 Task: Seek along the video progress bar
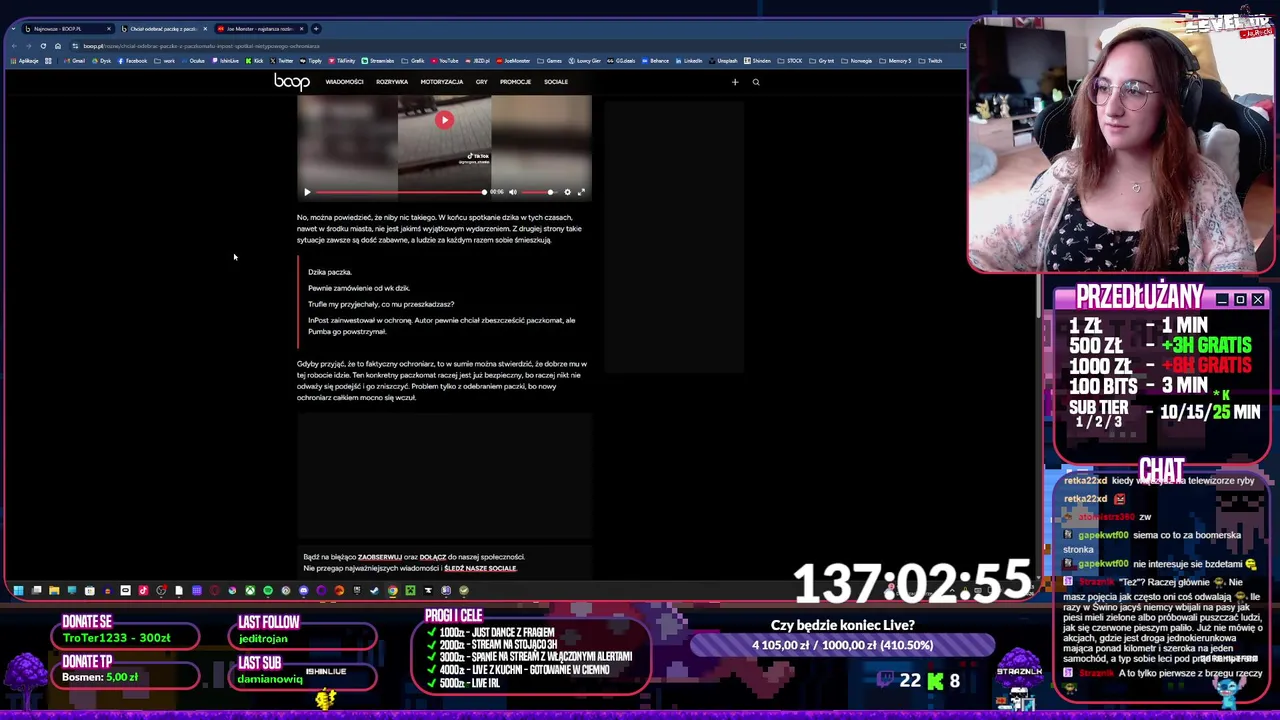tap(402, 192)
